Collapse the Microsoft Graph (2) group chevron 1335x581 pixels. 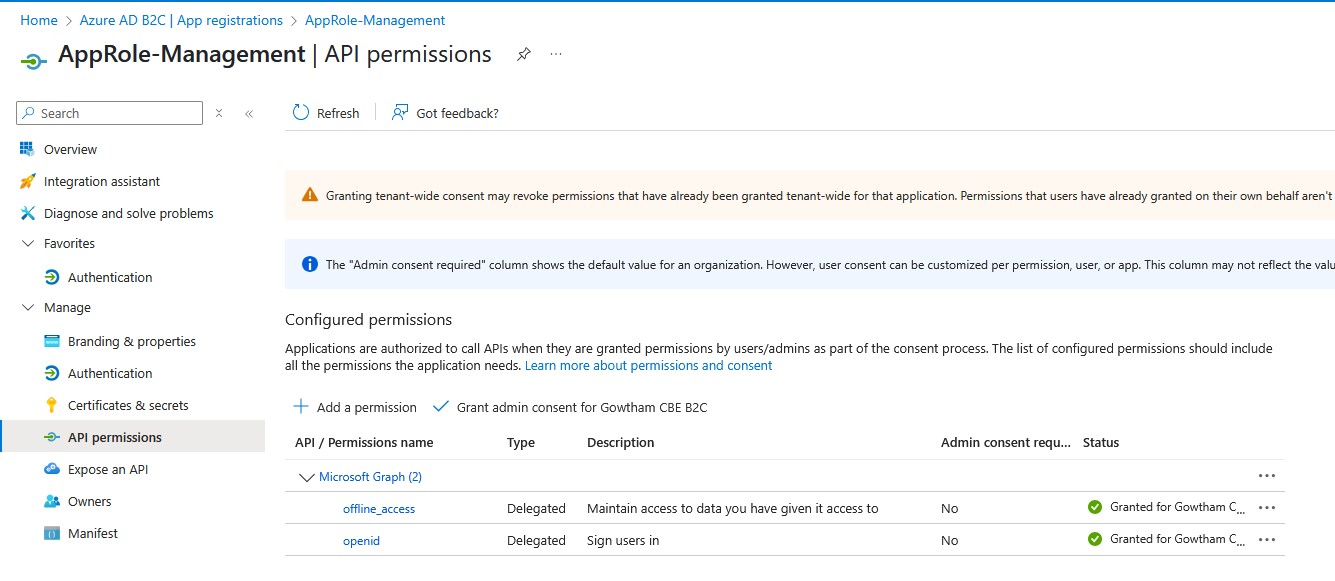tap(306, 477)
